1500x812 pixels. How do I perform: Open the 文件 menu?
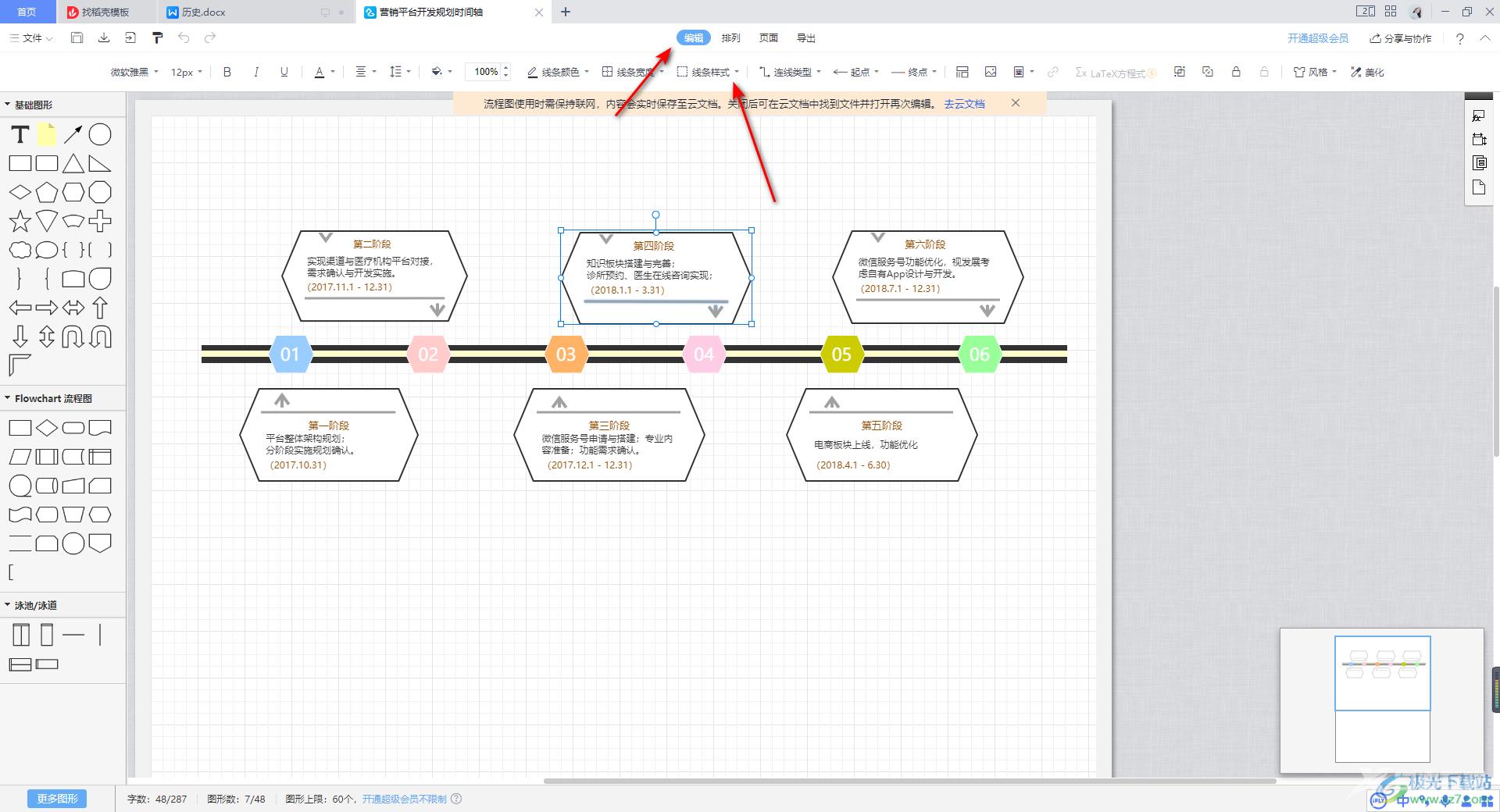[32, 37]
